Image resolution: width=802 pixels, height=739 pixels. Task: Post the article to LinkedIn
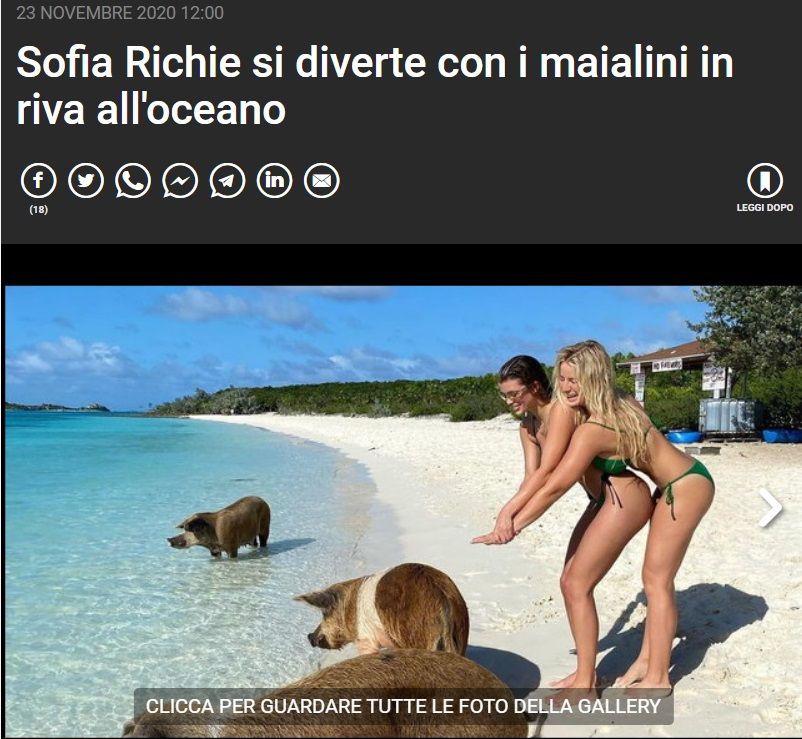274,181
